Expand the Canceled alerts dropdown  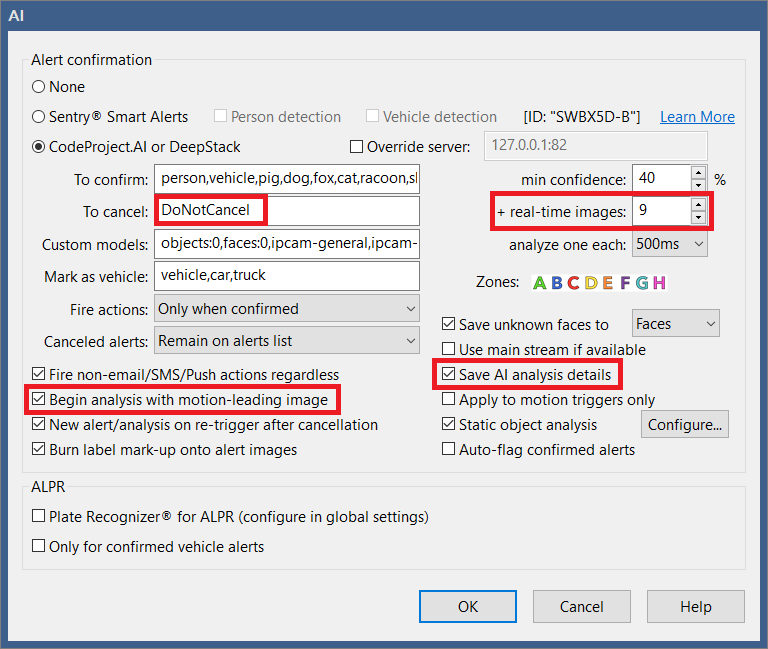[286, 341]
